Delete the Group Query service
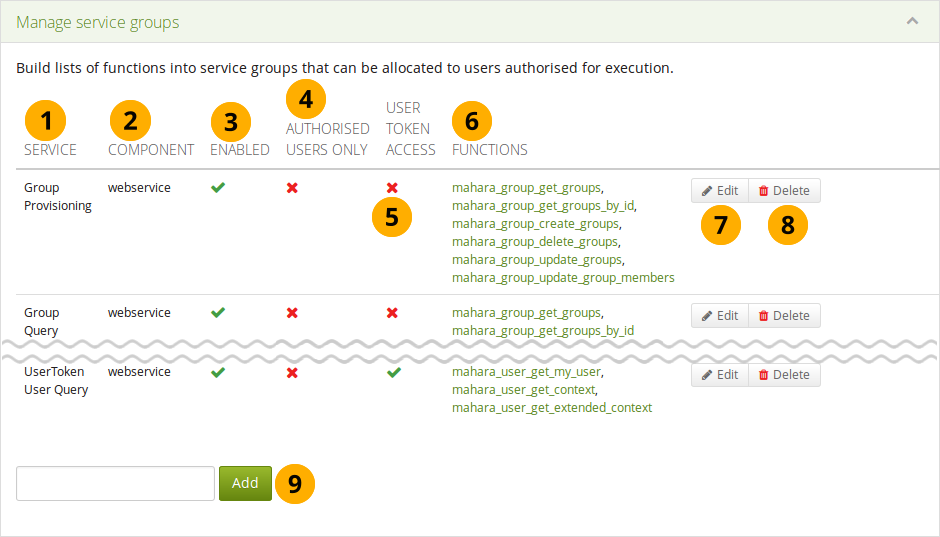The width and height of the screenshot is (940, 537). click(x=784, y=316)
